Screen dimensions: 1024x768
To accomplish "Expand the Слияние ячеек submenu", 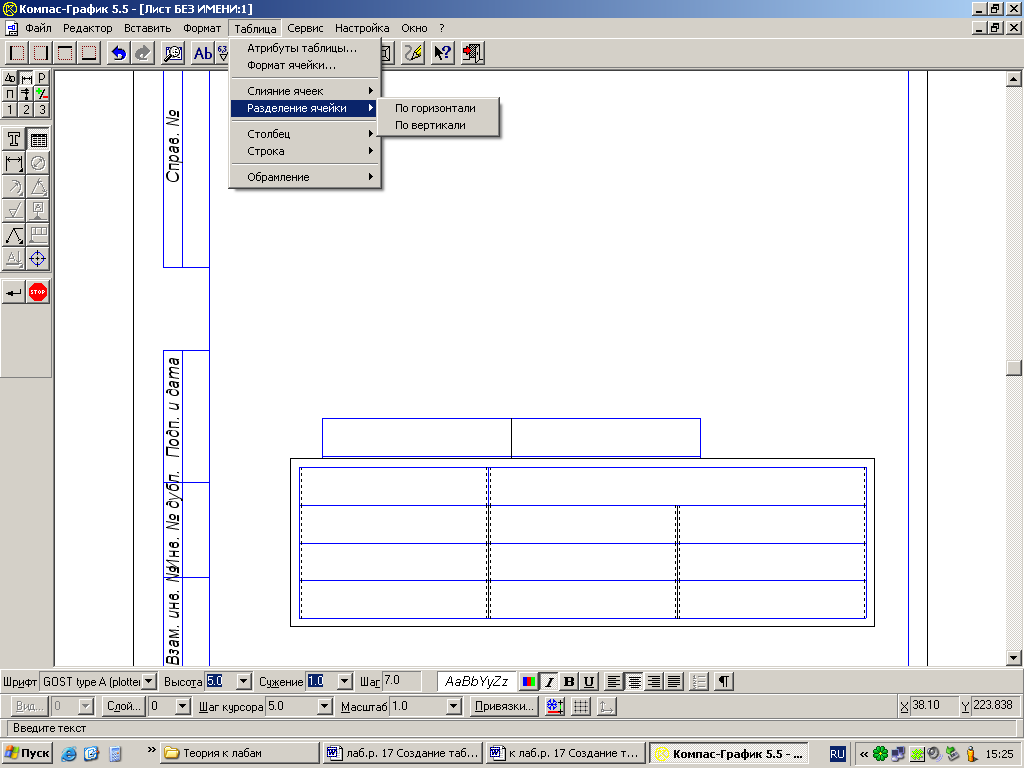I will [x=305, y=91].
